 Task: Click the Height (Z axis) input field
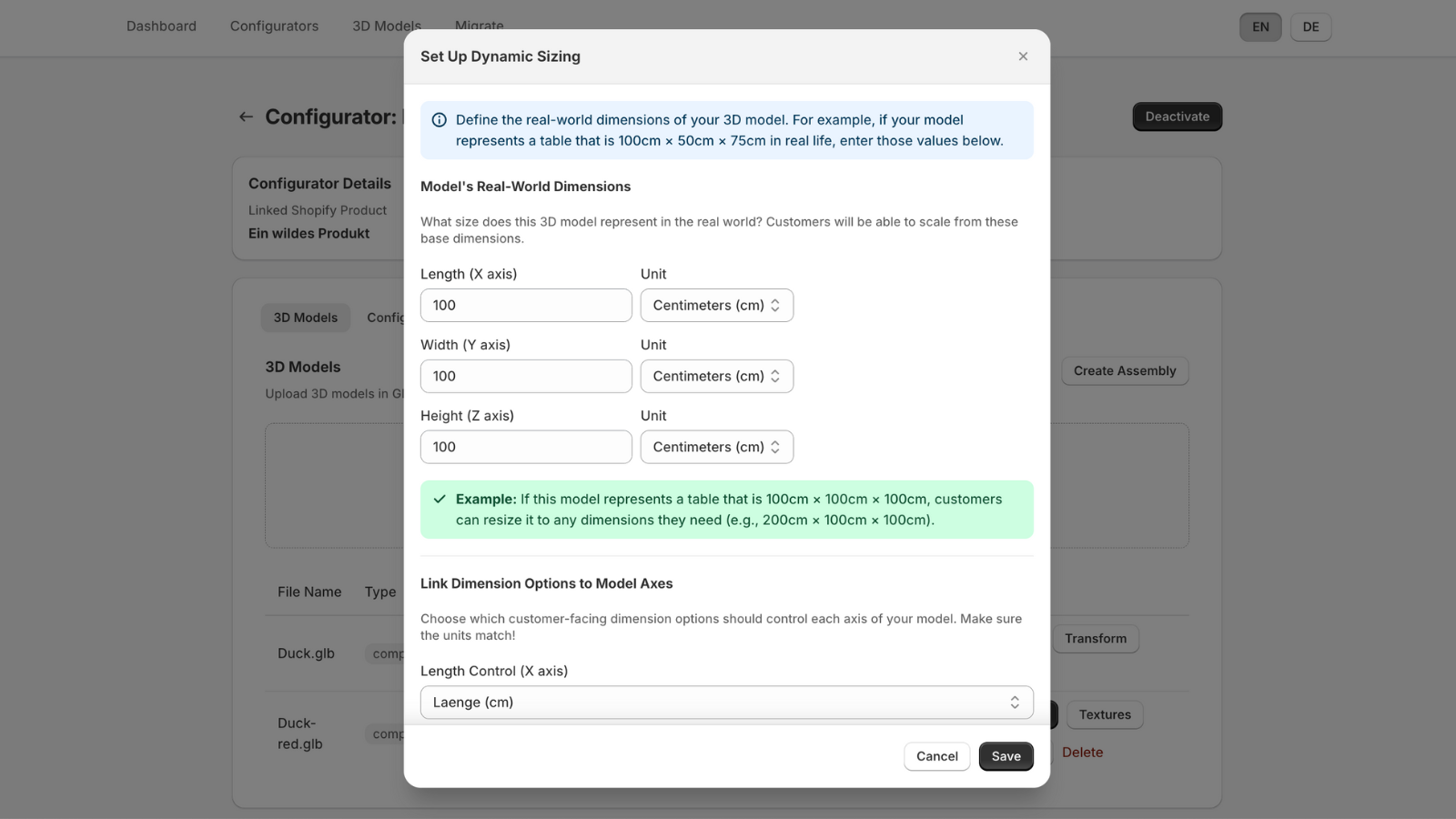(526, 447)
